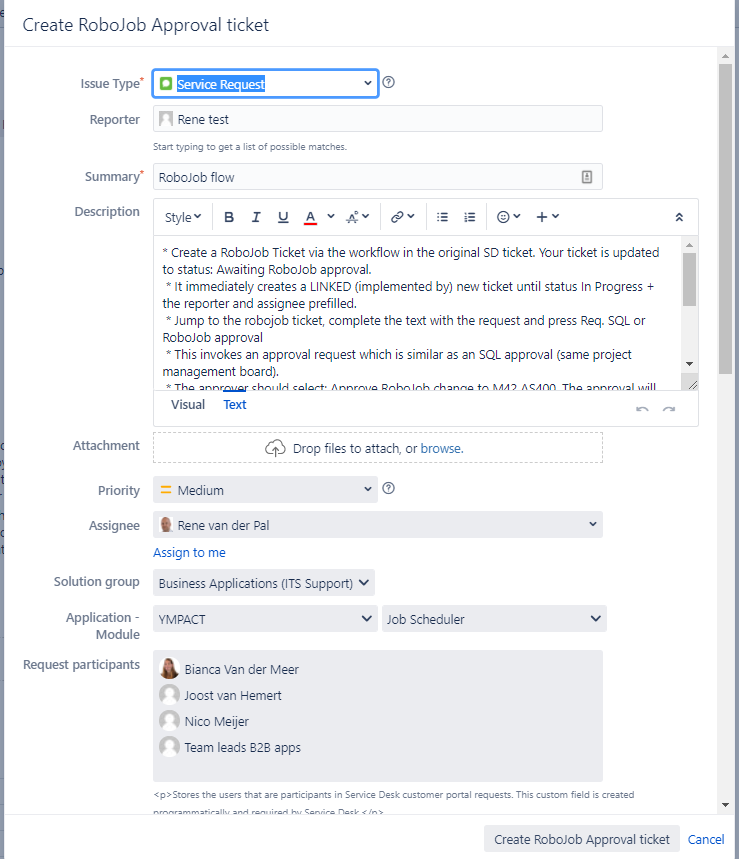The width and height of the screenshot is (739, 859).
Task: Switch to the Text editor tab
Action: 235,404
